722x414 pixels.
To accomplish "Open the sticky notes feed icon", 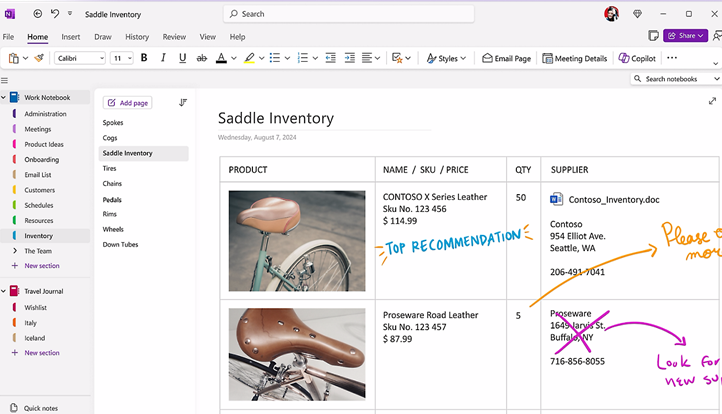I will [653, 35].
